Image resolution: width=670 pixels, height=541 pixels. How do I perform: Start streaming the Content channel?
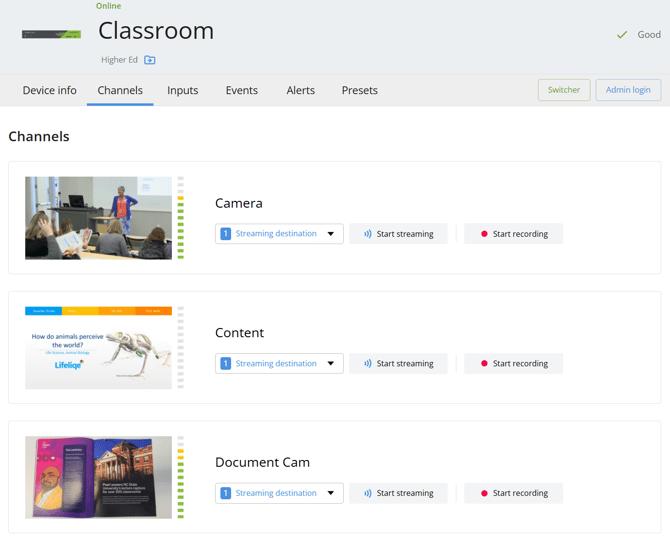coord(398,364)
